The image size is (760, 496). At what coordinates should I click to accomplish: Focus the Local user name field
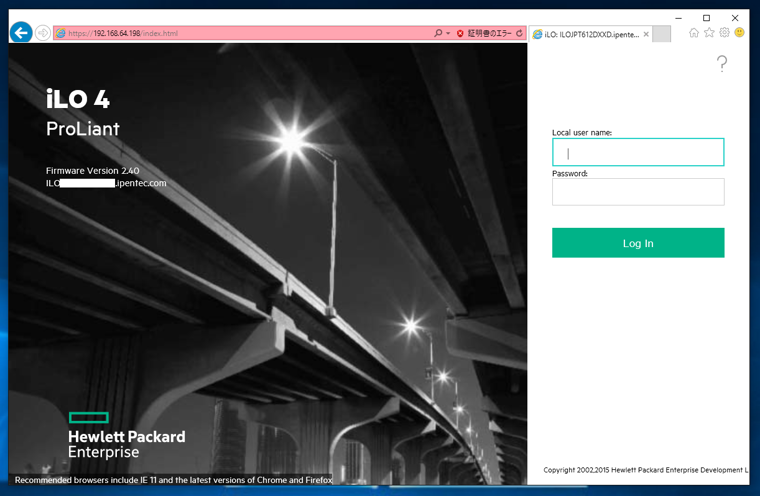coord(638,152)
